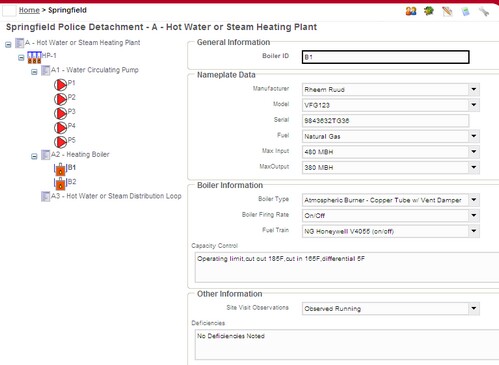This screenshot has width=499, height=365.
Task: Click the blank square beside Home breadcrumb
Action: tap(9, 11)
